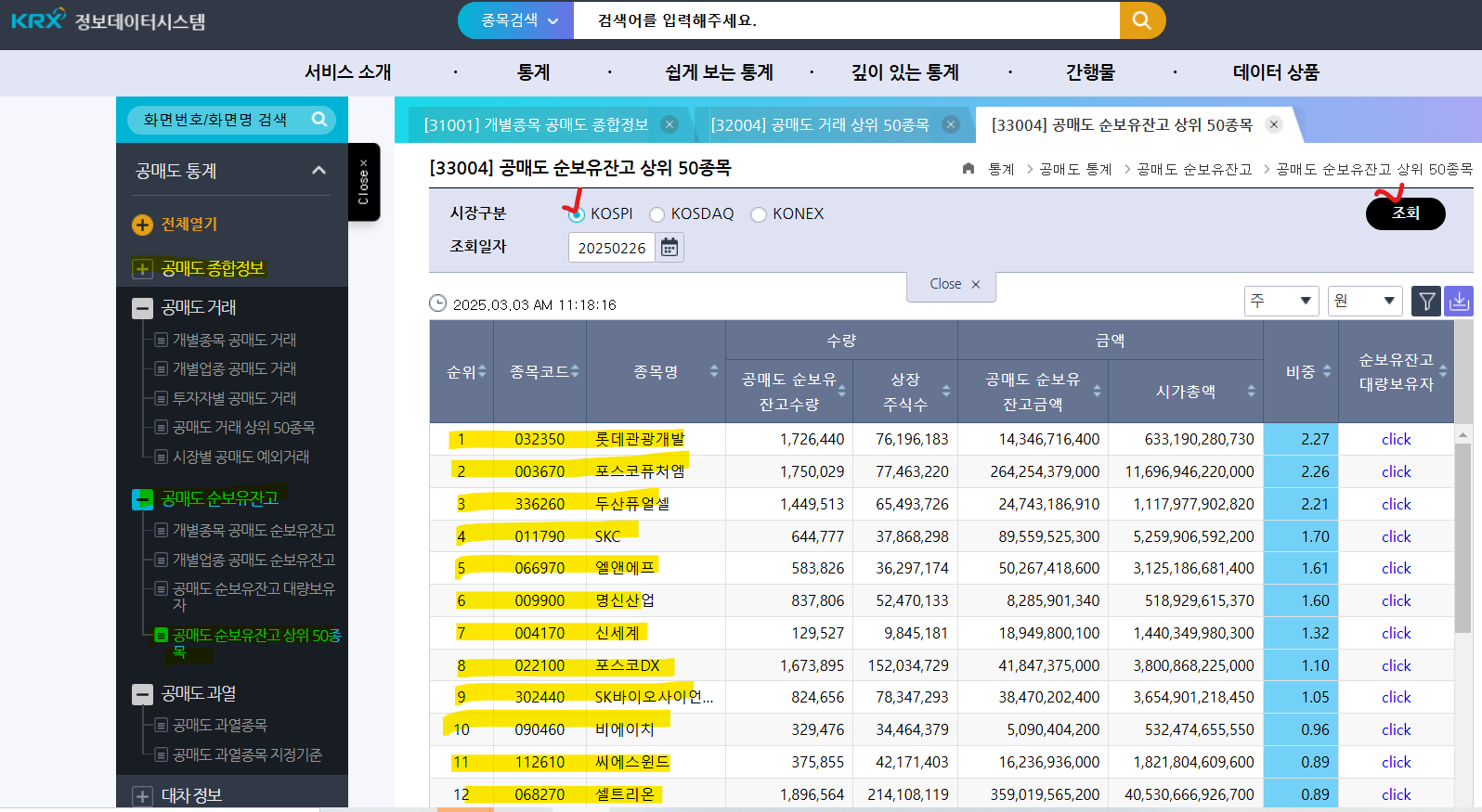Click magnifier in screen number search box
The width and height of the screenshot is (1482, 812).
[x=319, y=119]
